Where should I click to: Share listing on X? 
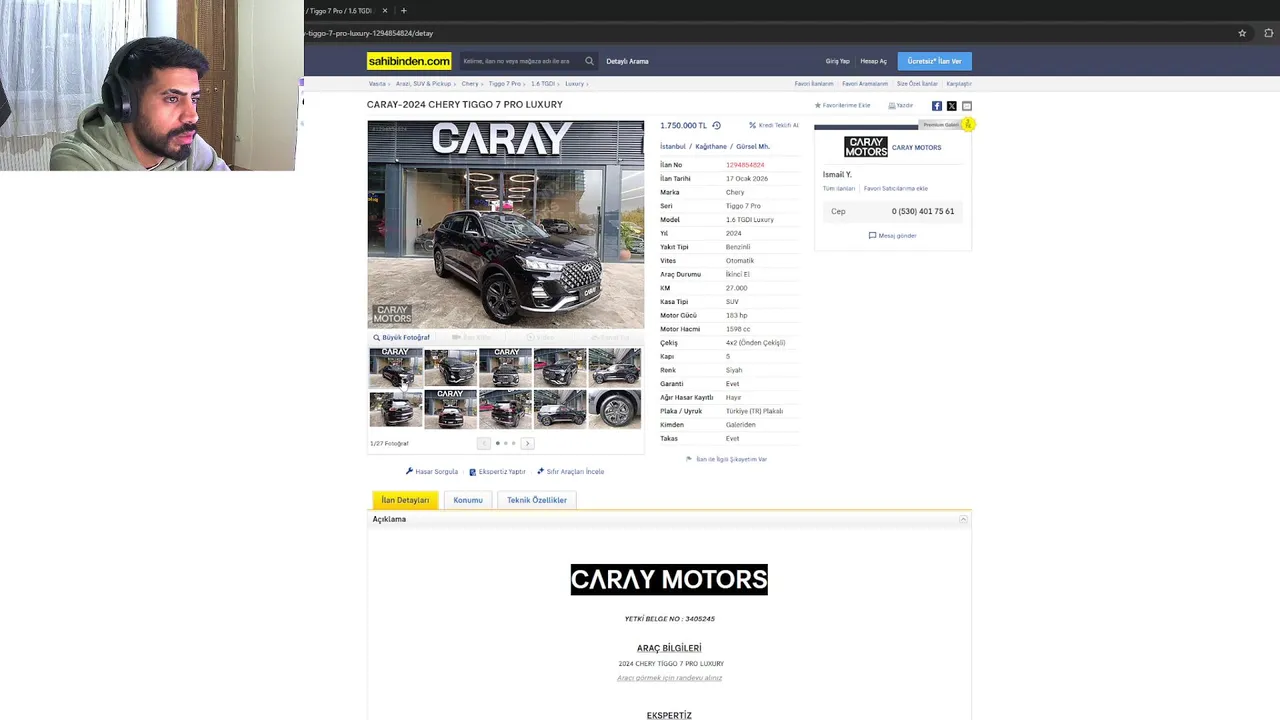pyautogui.click(x=952, y=106)
